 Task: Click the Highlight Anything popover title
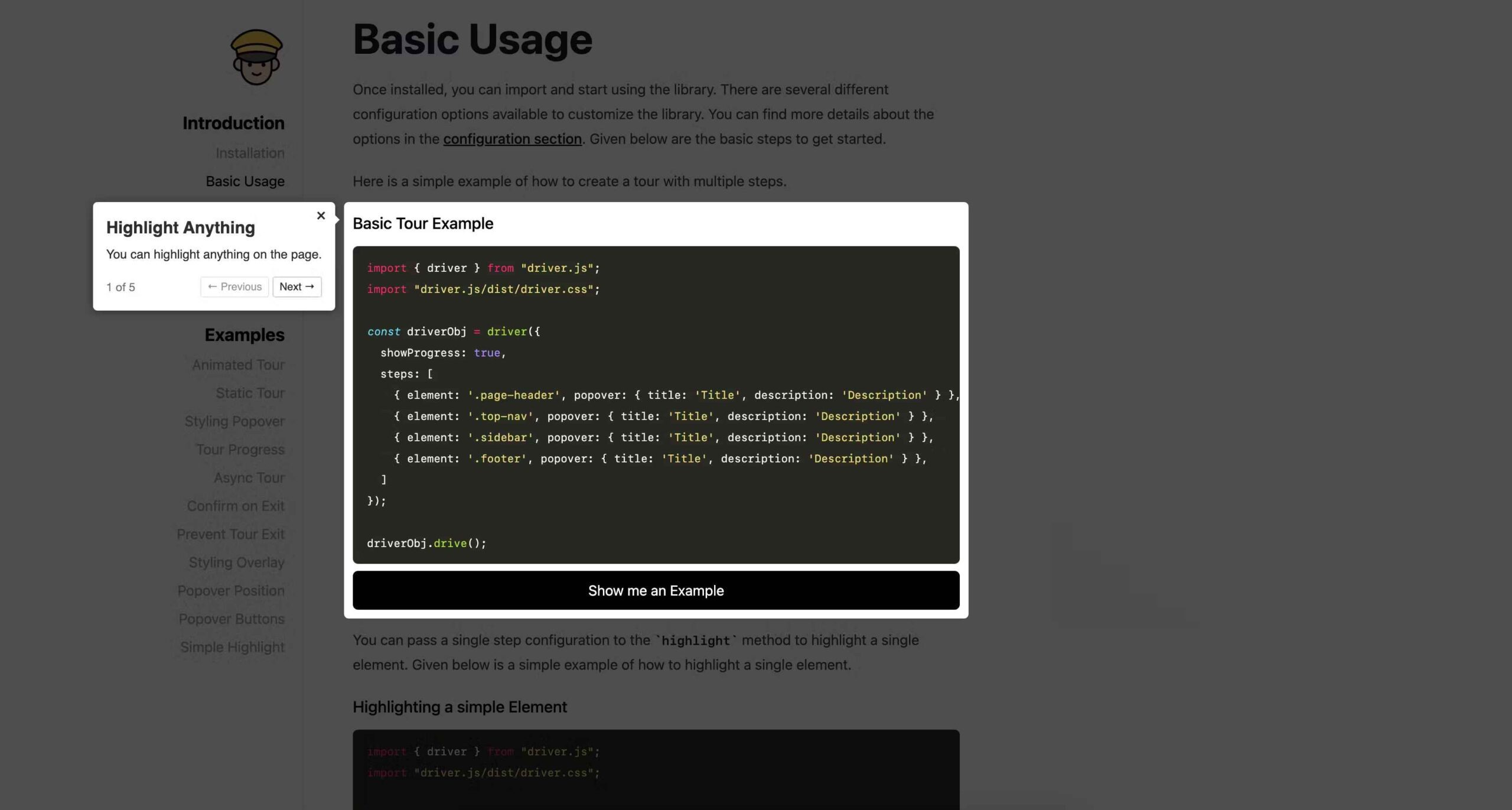tap(181, 227)
